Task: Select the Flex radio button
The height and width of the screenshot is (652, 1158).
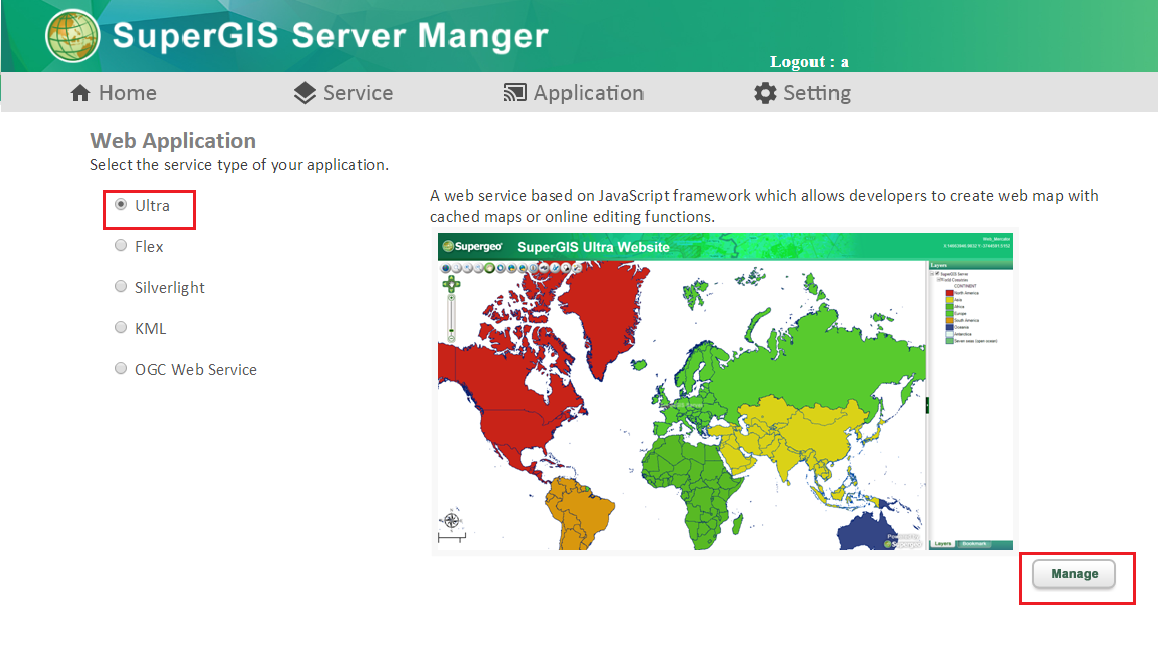Action: pos(121,245)
